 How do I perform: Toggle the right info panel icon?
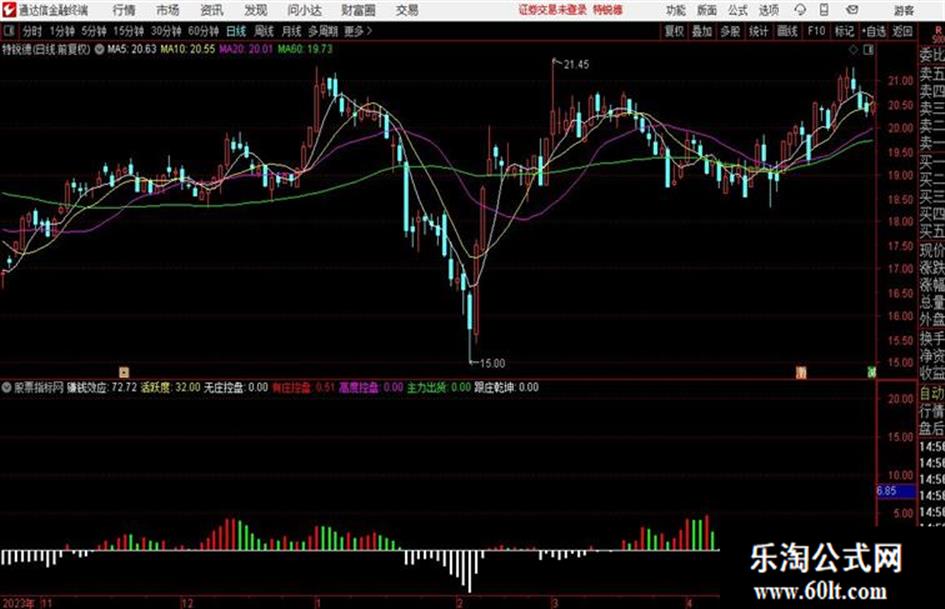pyautogui.click(x=868, y=50)
